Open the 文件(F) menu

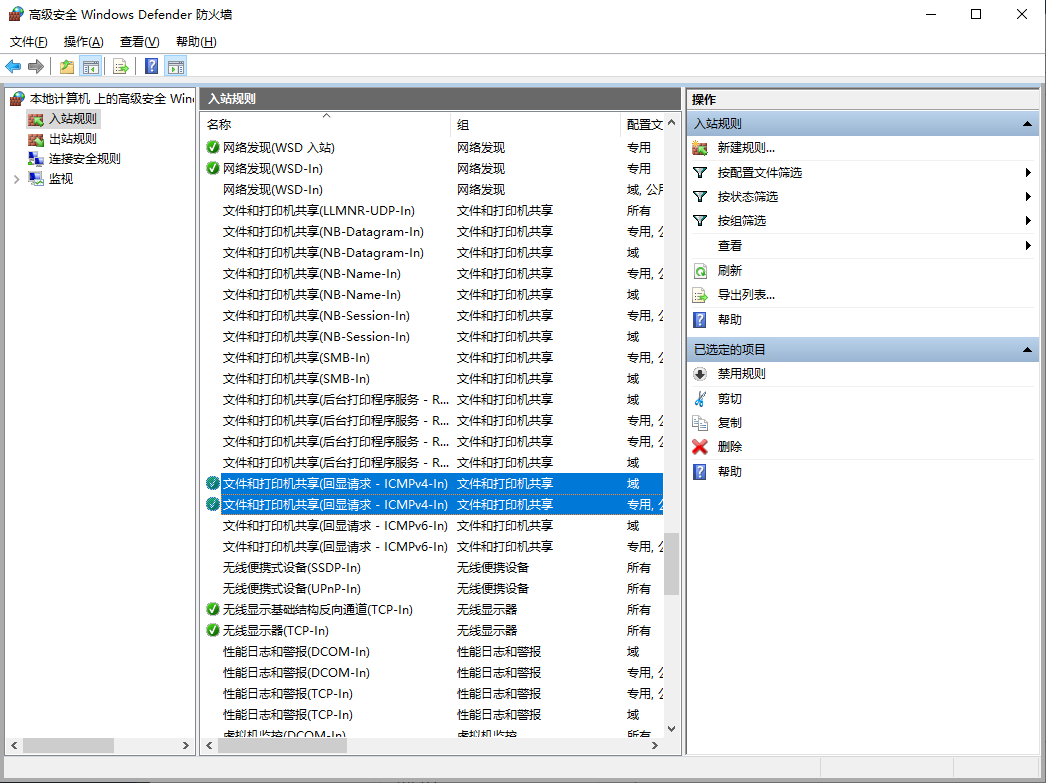point(29,42)
